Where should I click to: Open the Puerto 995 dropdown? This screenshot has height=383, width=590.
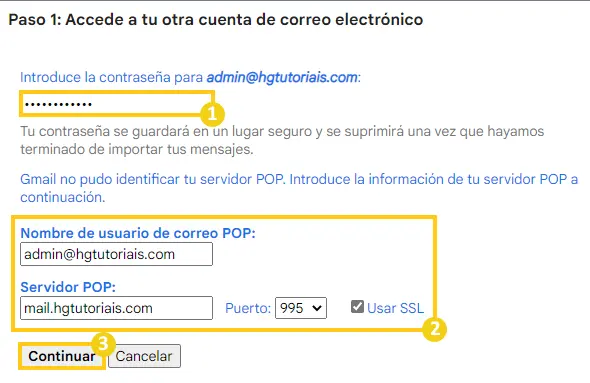301,308
